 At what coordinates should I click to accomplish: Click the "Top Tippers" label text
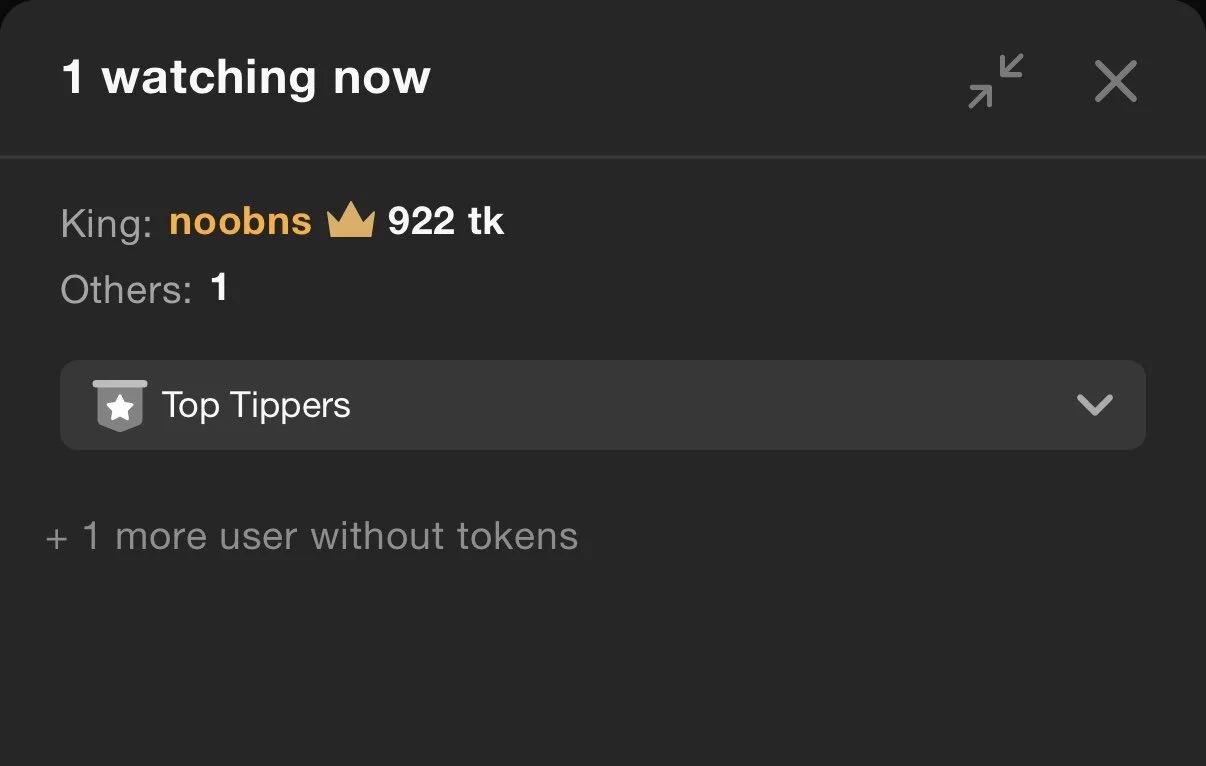(x=256, y=405)
